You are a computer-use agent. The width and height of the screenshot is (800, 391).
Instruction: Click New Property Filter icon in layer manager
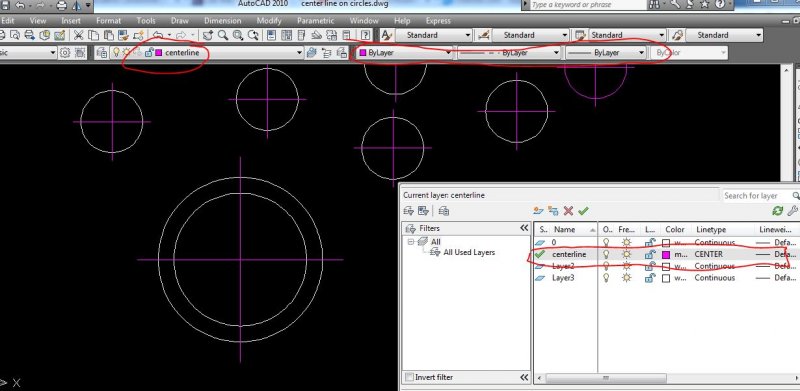408,211
